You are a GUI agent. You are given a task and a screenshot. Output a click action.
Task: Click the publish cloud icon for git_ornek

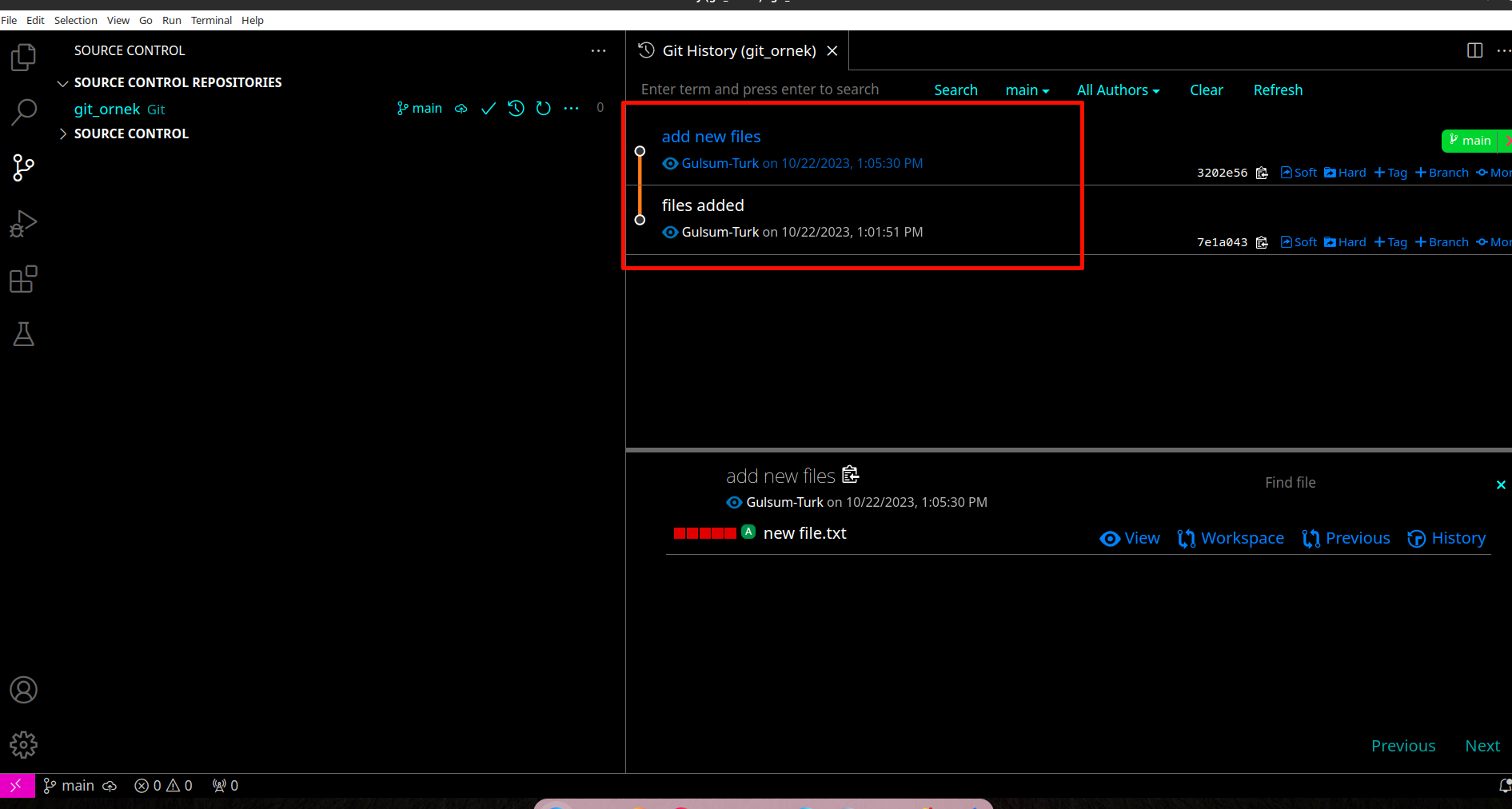(x=461, y=109)
